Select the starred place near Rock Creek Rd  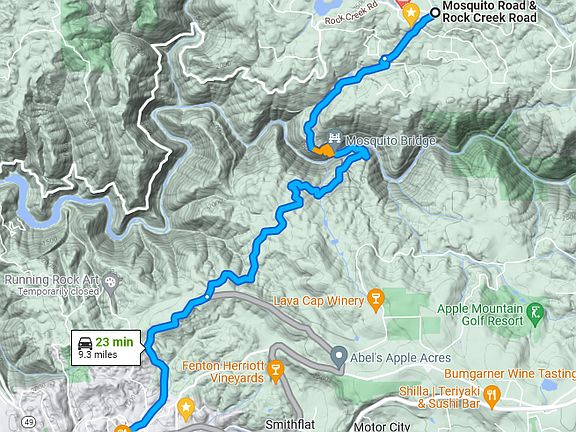411,14
